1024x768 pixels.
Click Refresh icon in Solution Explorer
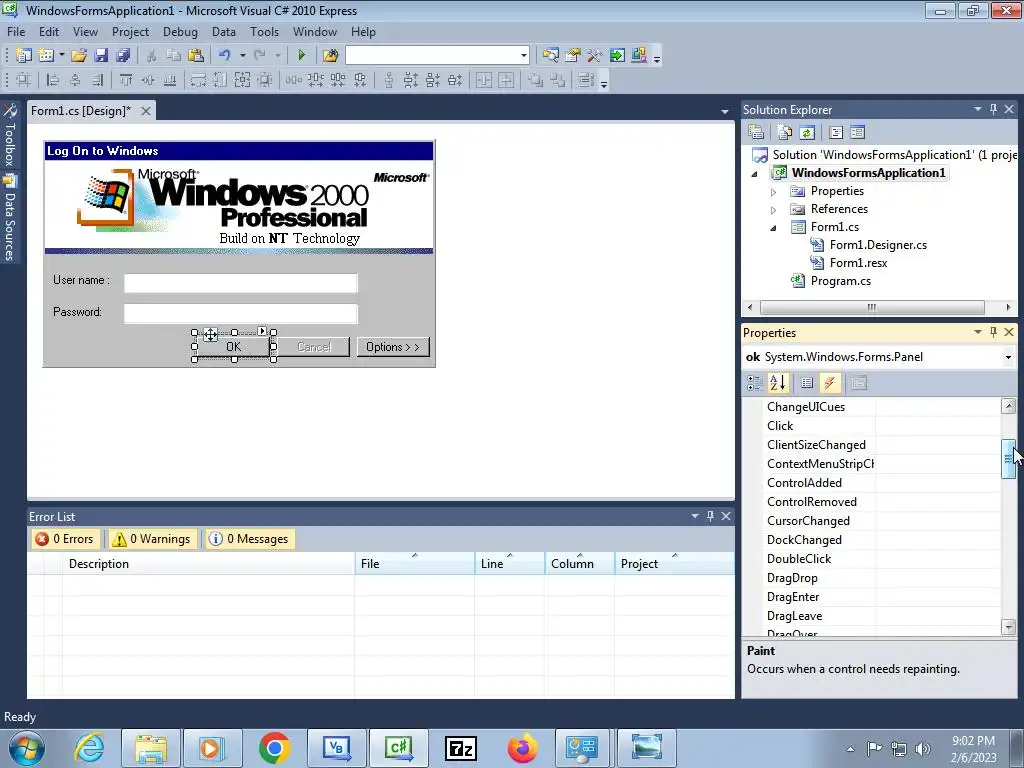coord(807,133)
